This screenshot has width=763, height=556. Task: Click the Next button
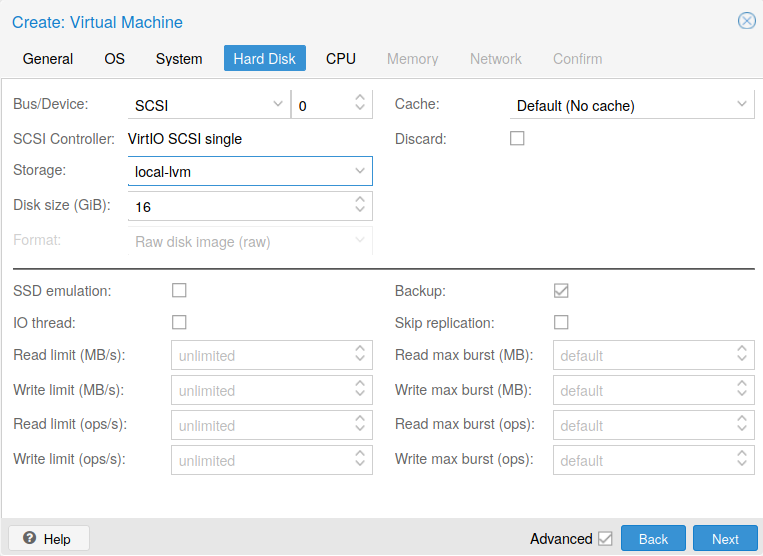[725, 539]
